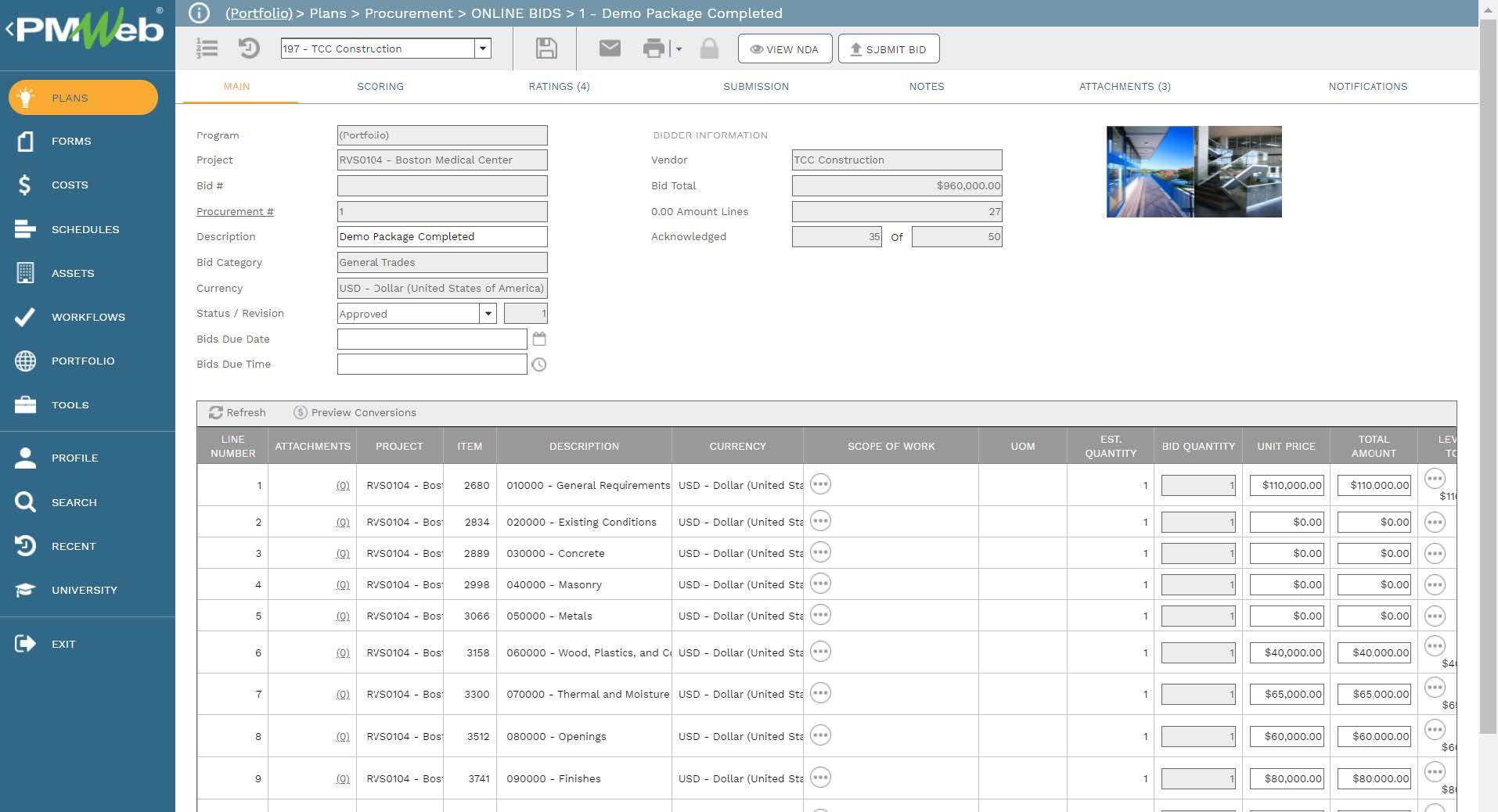Switch to the Notifications tab

coord(1368,87)
